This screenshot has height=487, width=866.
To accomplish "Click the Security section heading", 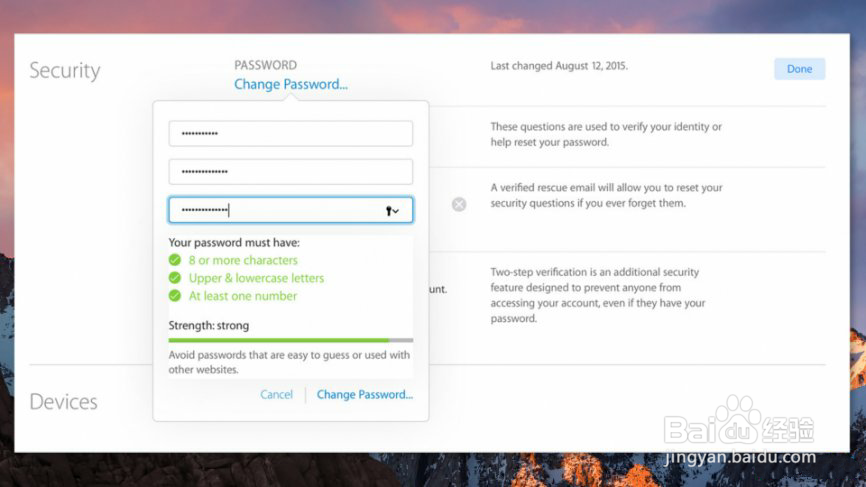I will coord(65,71).
